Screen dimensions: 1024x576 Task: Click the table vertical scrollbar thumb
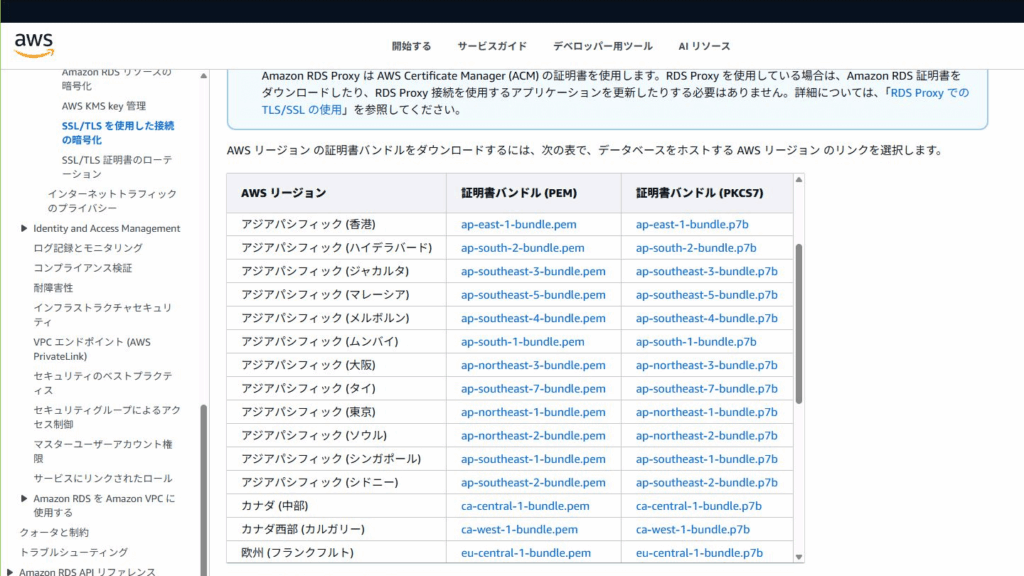coord(799,324)
